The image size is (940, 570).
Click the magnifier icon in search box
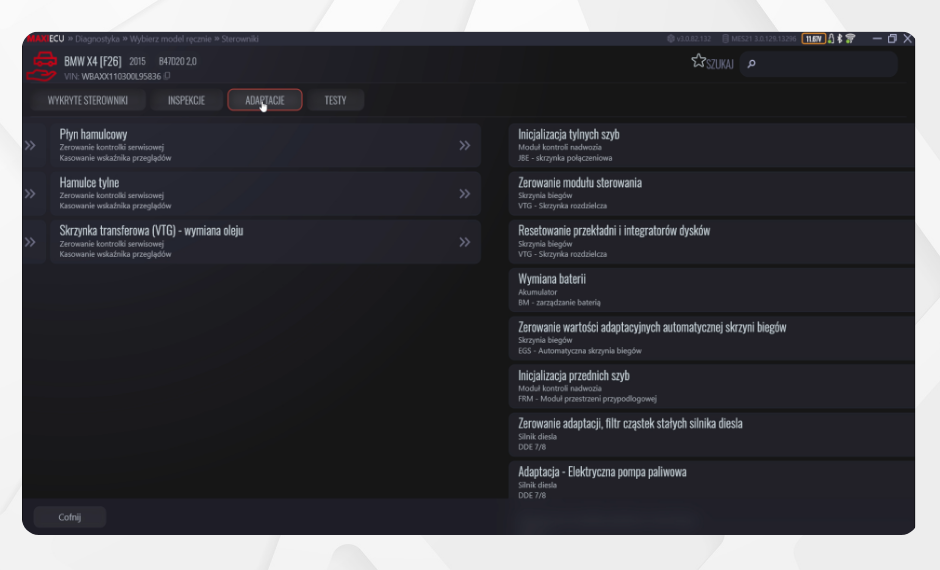pyautogui.click(x=752, y=64)
